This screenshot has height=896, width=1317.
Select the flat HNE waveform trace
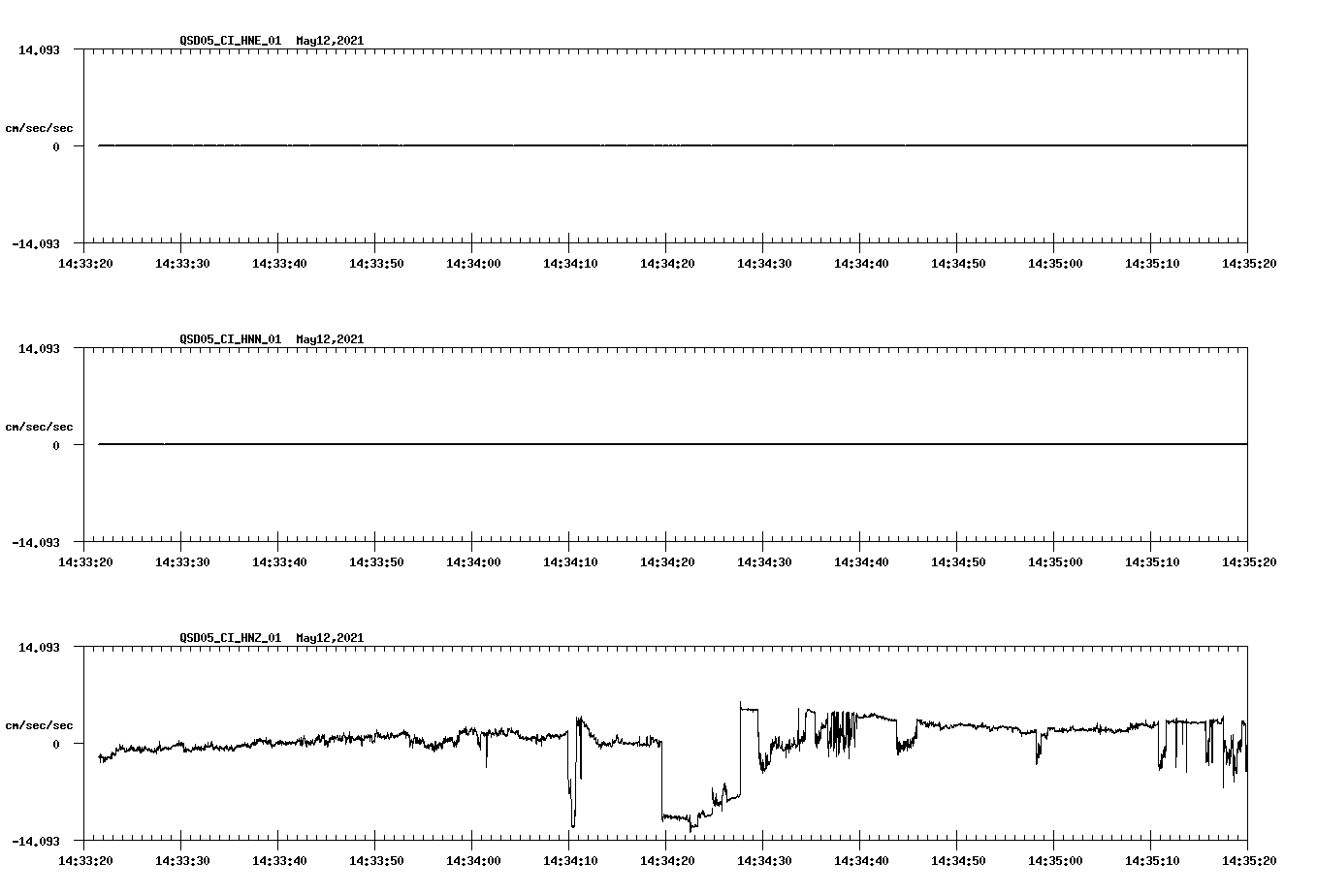(582, 145)
